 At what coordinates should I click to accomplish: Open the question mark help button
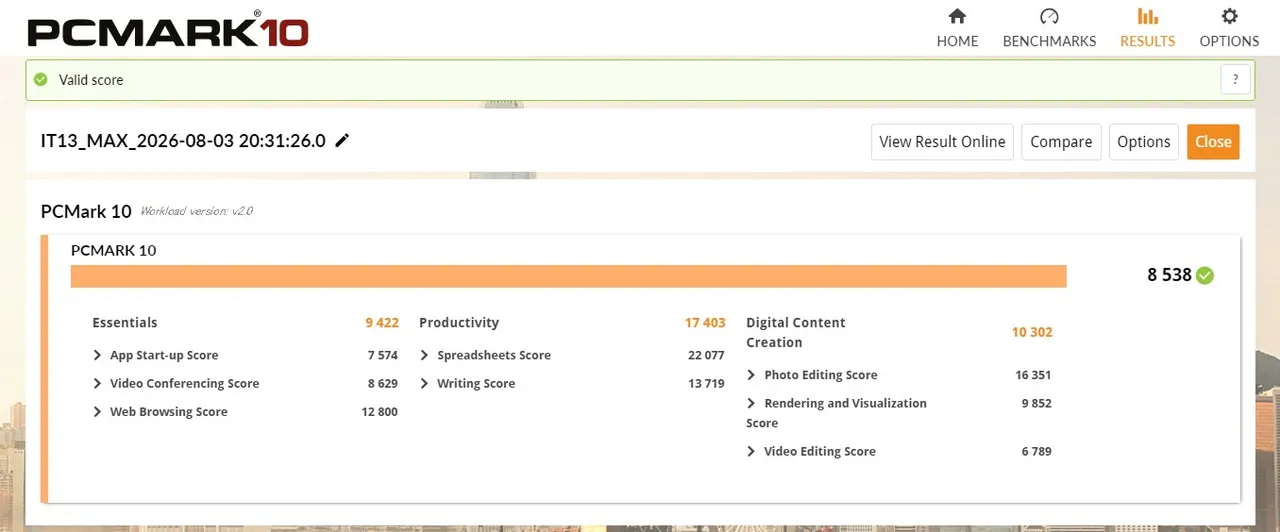point(1236,80)
